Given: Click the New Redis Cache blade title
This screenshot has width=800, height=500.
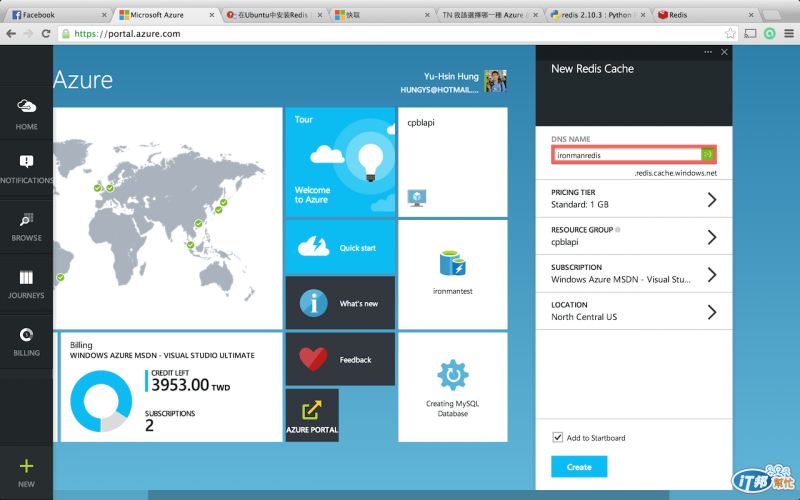Looking at the screenshot, I should click(592, 69).
